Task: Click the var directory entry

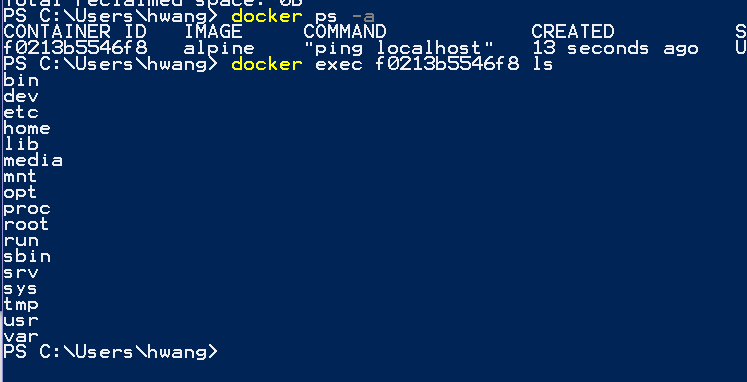Action: click(x=21, y=336)
